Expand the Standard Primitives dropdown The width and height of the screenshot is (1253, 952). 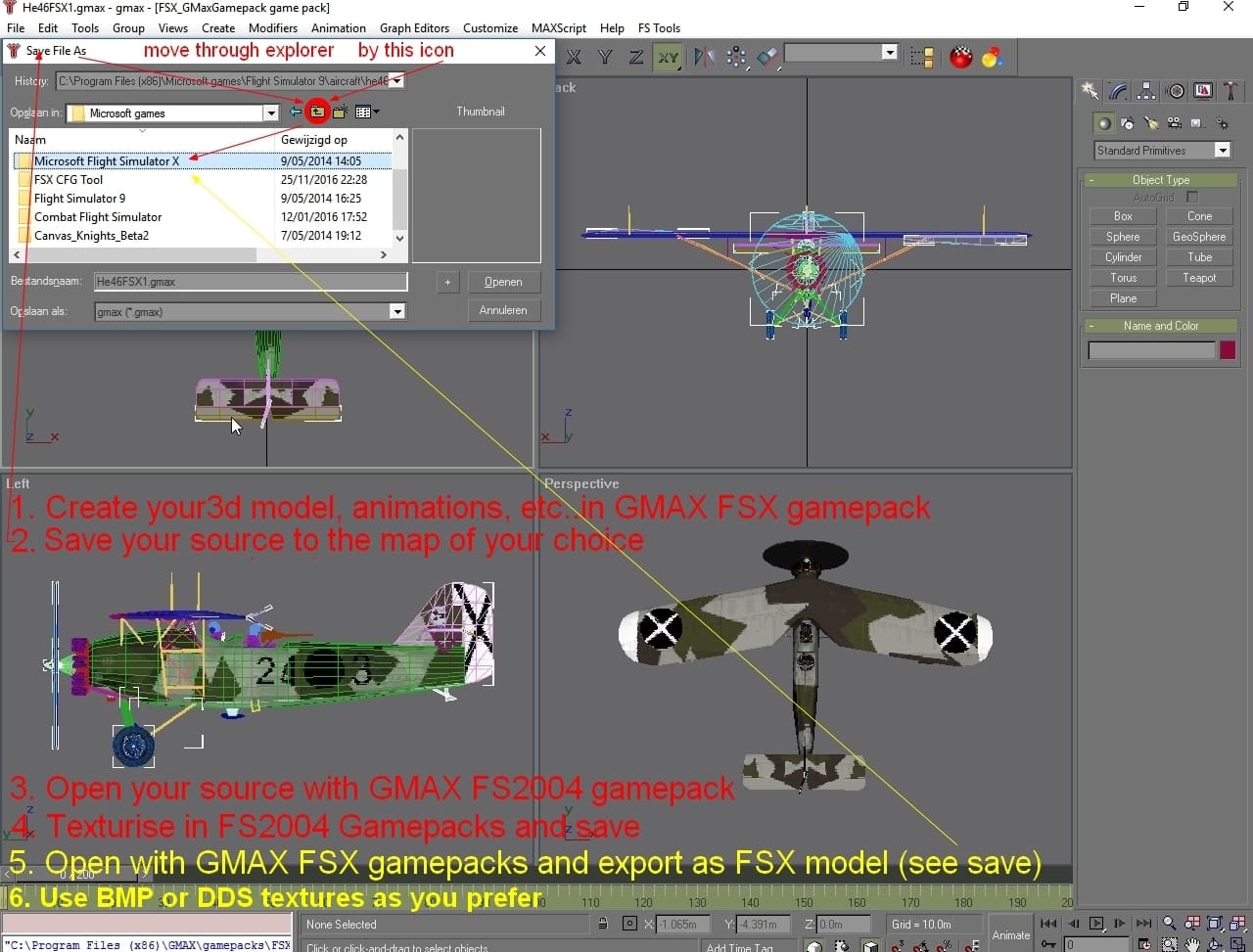1222,151
